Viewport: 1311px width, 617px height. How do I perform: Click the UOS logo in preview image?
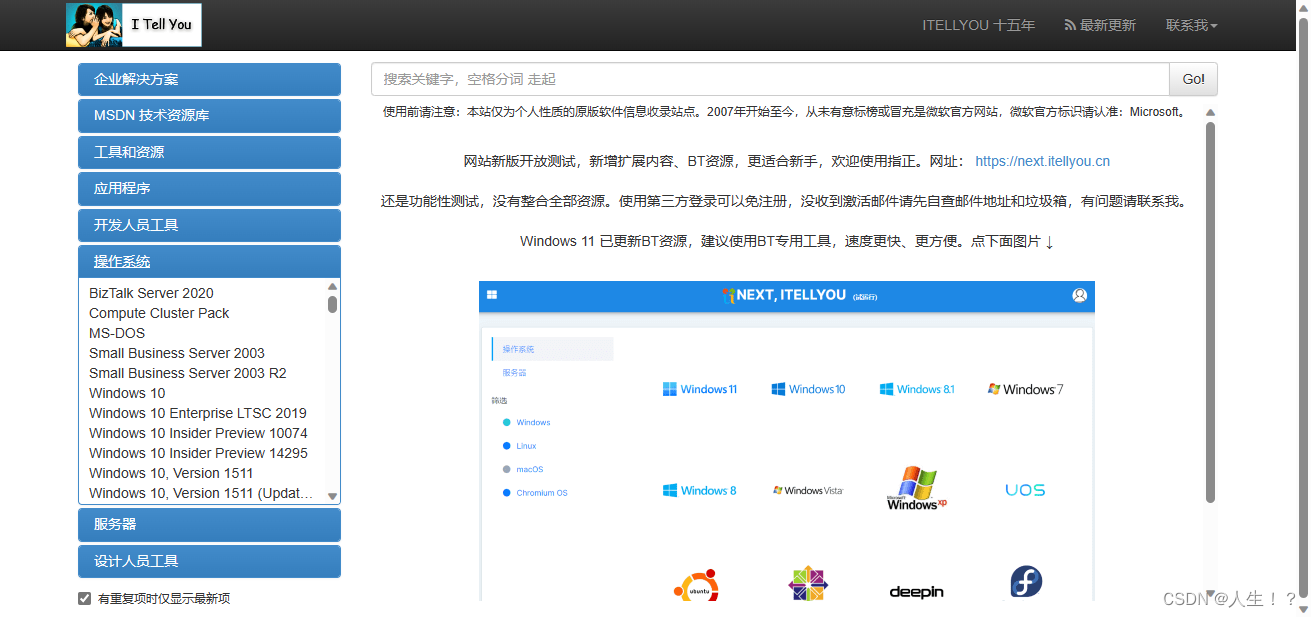pos(1025,490)
